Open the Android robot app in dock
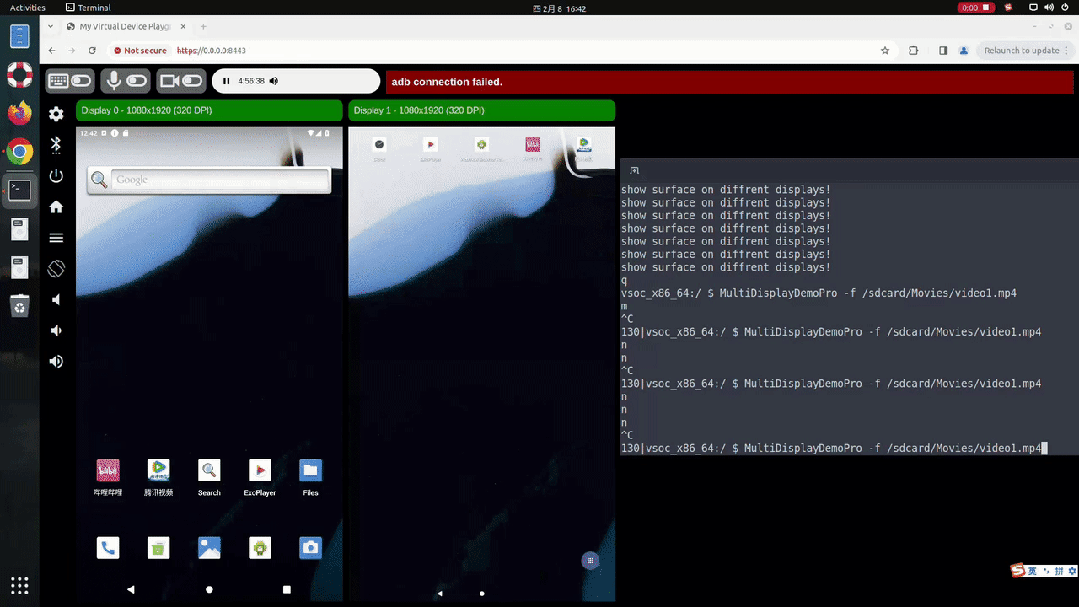This screenshot has width=1079, height=607. click(x=259, y=548)
